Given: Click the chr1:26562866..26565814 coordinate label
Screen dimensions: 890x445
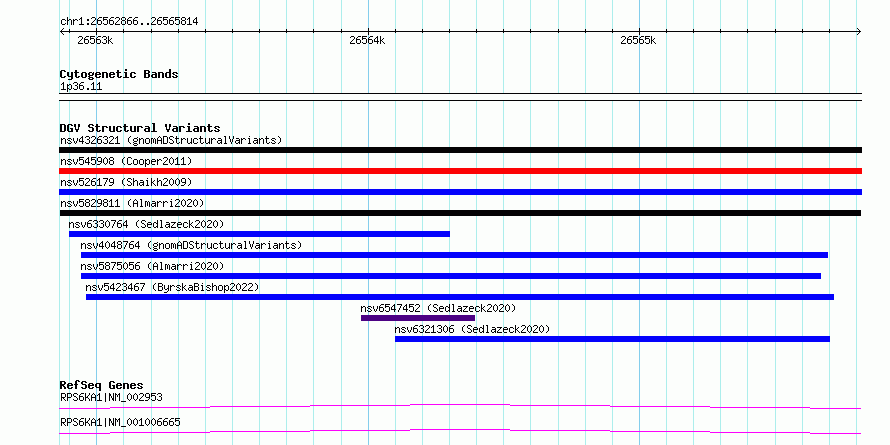Looking at the screenshot, I should tap(129, 22).
